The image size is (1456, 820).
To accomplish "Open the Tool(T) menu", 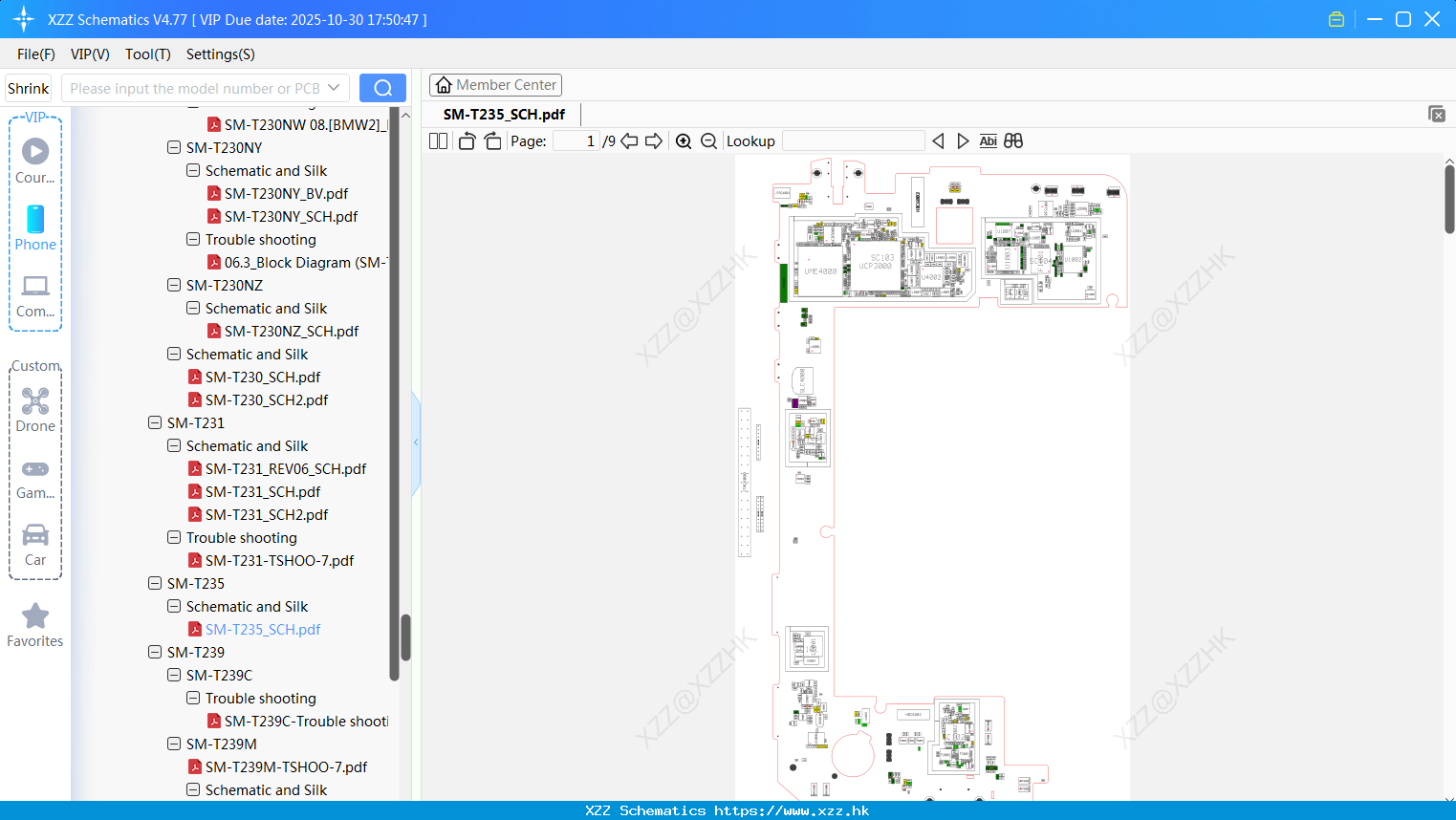I will point(148,54).
